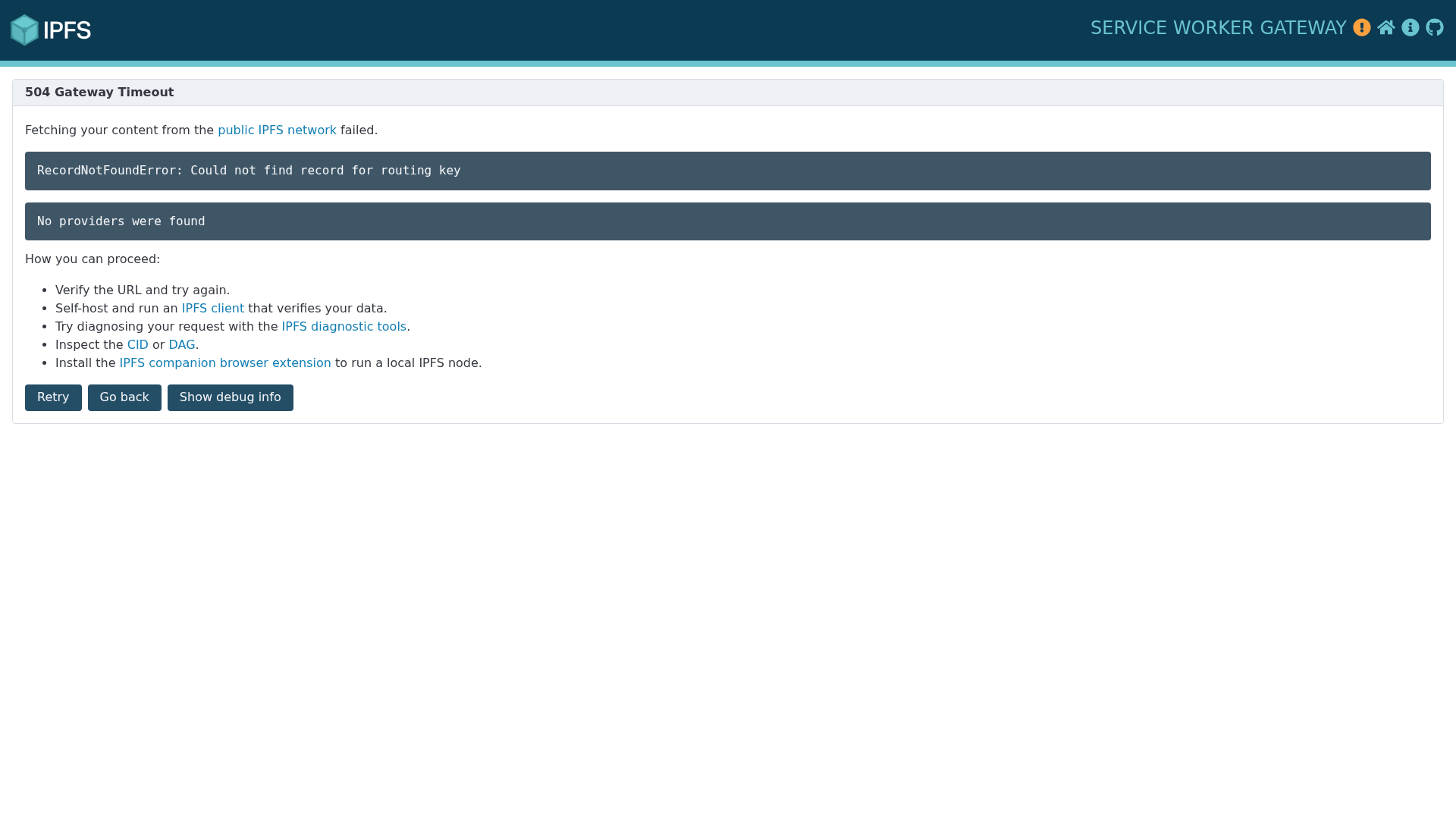Open IPFS companion browser extension link
This screenshot has width=1456, height=819.
[x=225, y=363]
